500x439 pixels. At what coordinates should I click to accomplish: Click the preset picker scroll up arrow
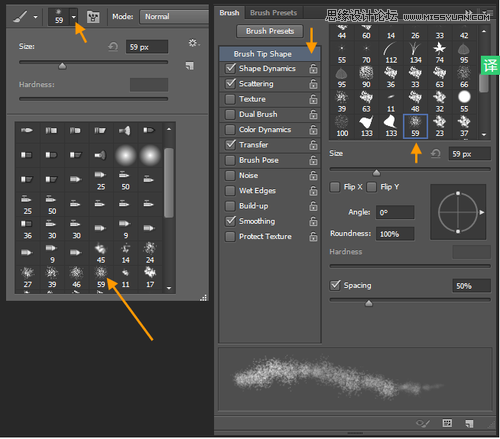click(169, 129)
